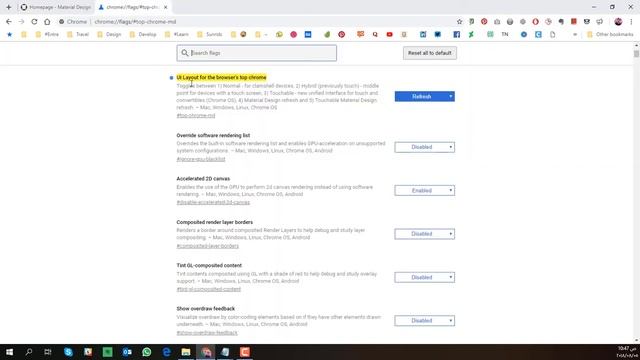The width and height of the screenshot is (640, 360).
Task: Open the Design bookmark folder
Action: (109, 35)
